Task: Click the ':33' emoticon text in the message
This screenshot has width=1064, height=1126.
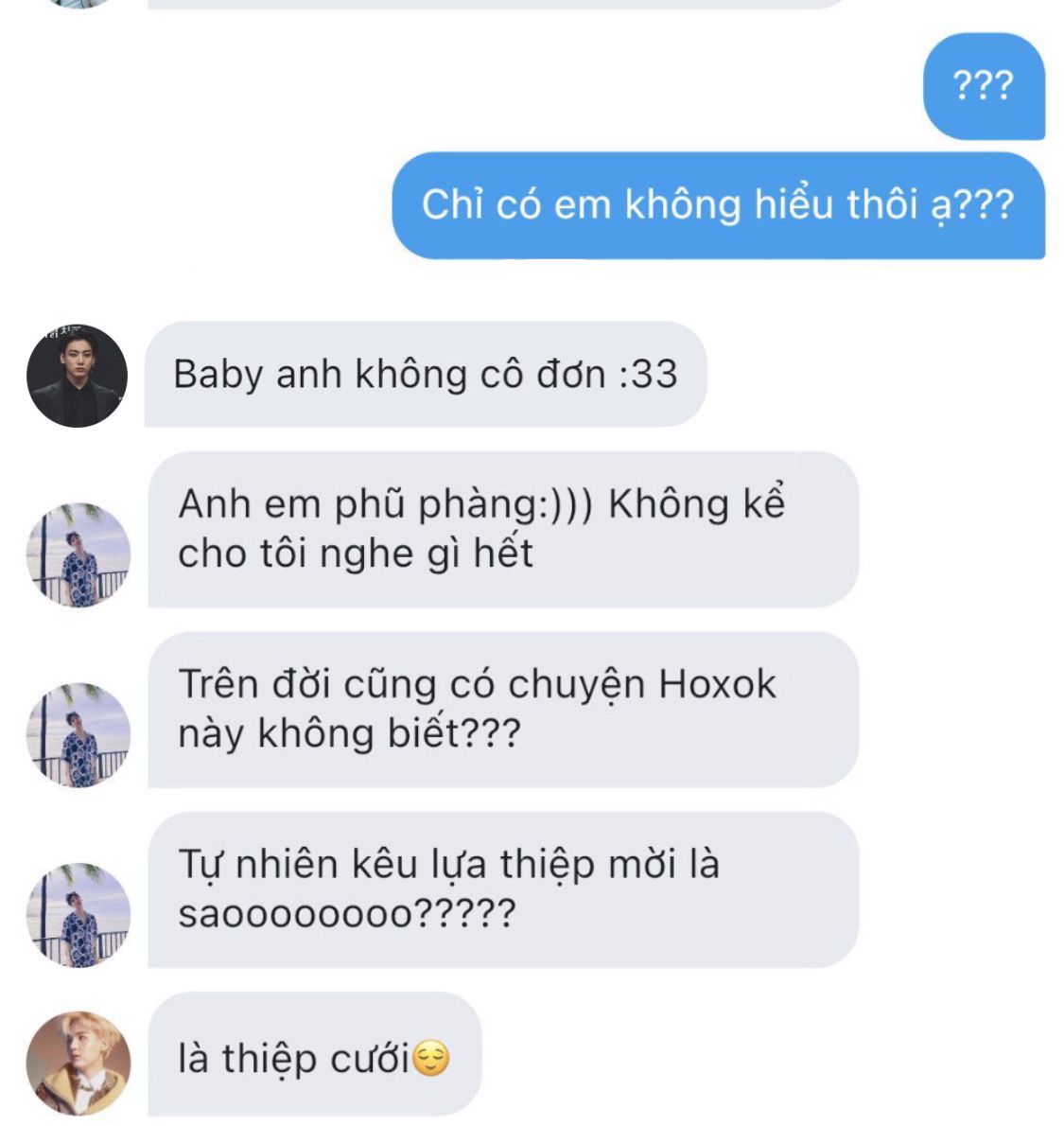Action: point(648,375)
